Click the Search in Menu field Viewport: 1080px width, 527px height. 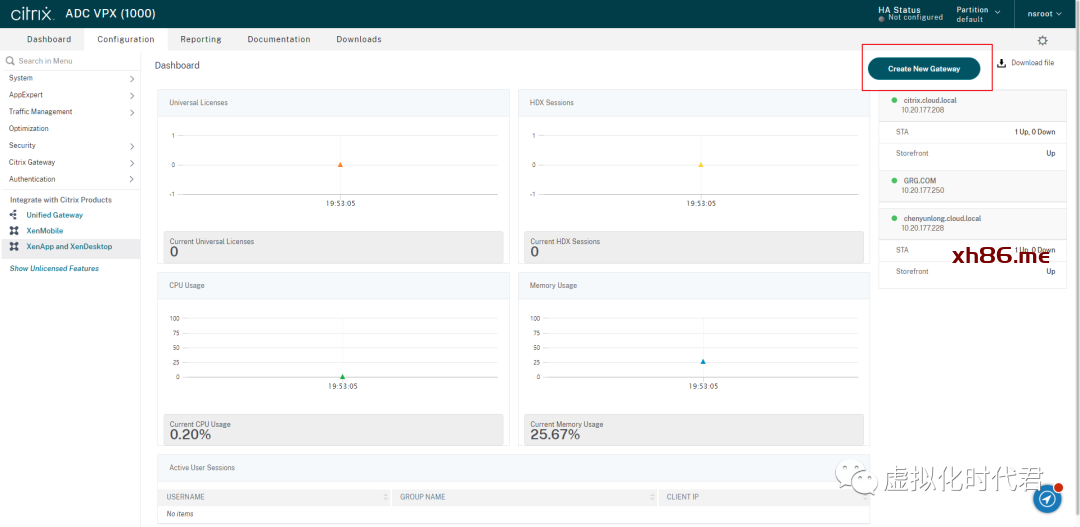coord(70,61)
